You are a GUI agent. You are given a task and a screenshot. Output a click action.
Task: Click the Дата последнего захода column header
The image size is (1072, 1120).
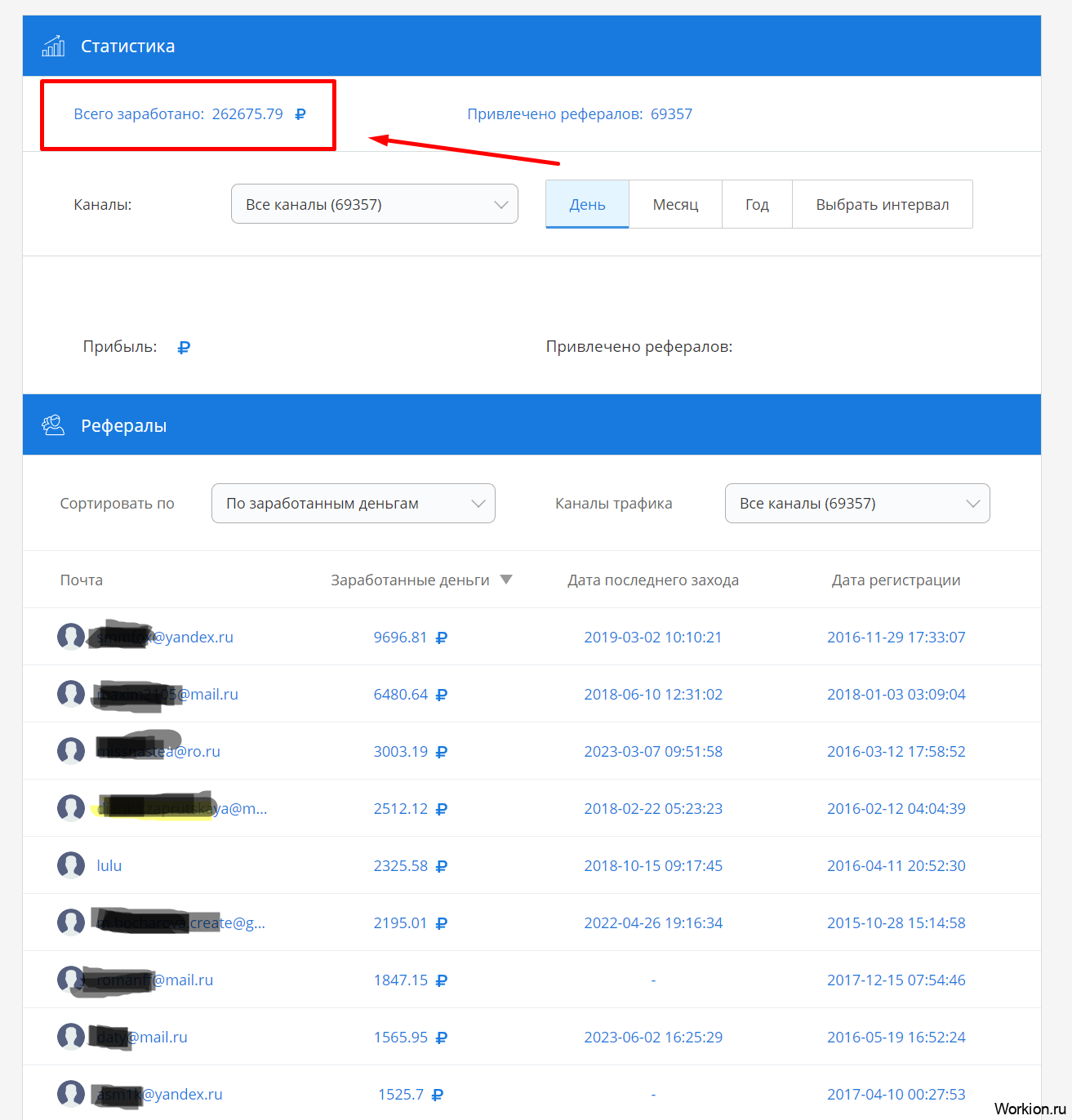(x=652, y=580)
